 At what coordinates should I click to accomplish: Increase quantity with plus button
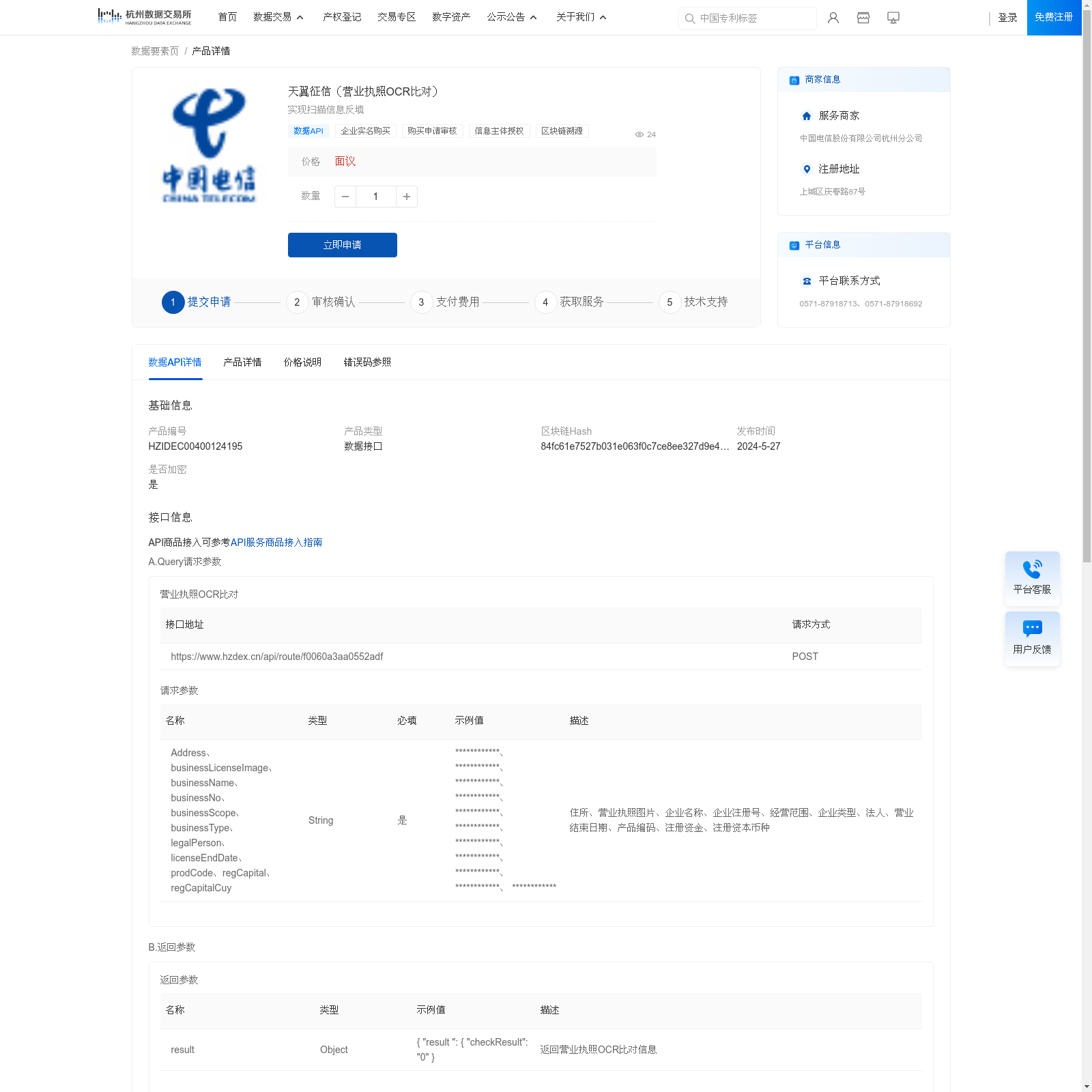(407, 197)
